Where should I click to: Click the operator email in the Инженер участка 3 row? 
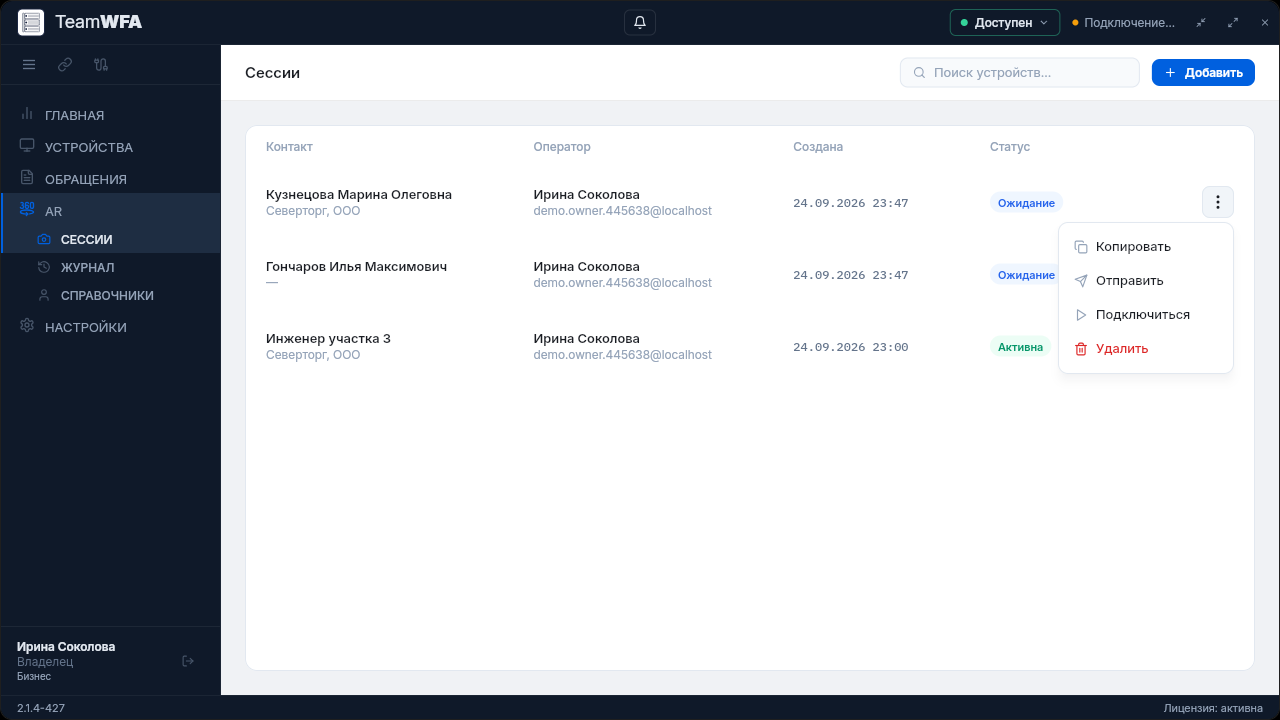point(623,355)
